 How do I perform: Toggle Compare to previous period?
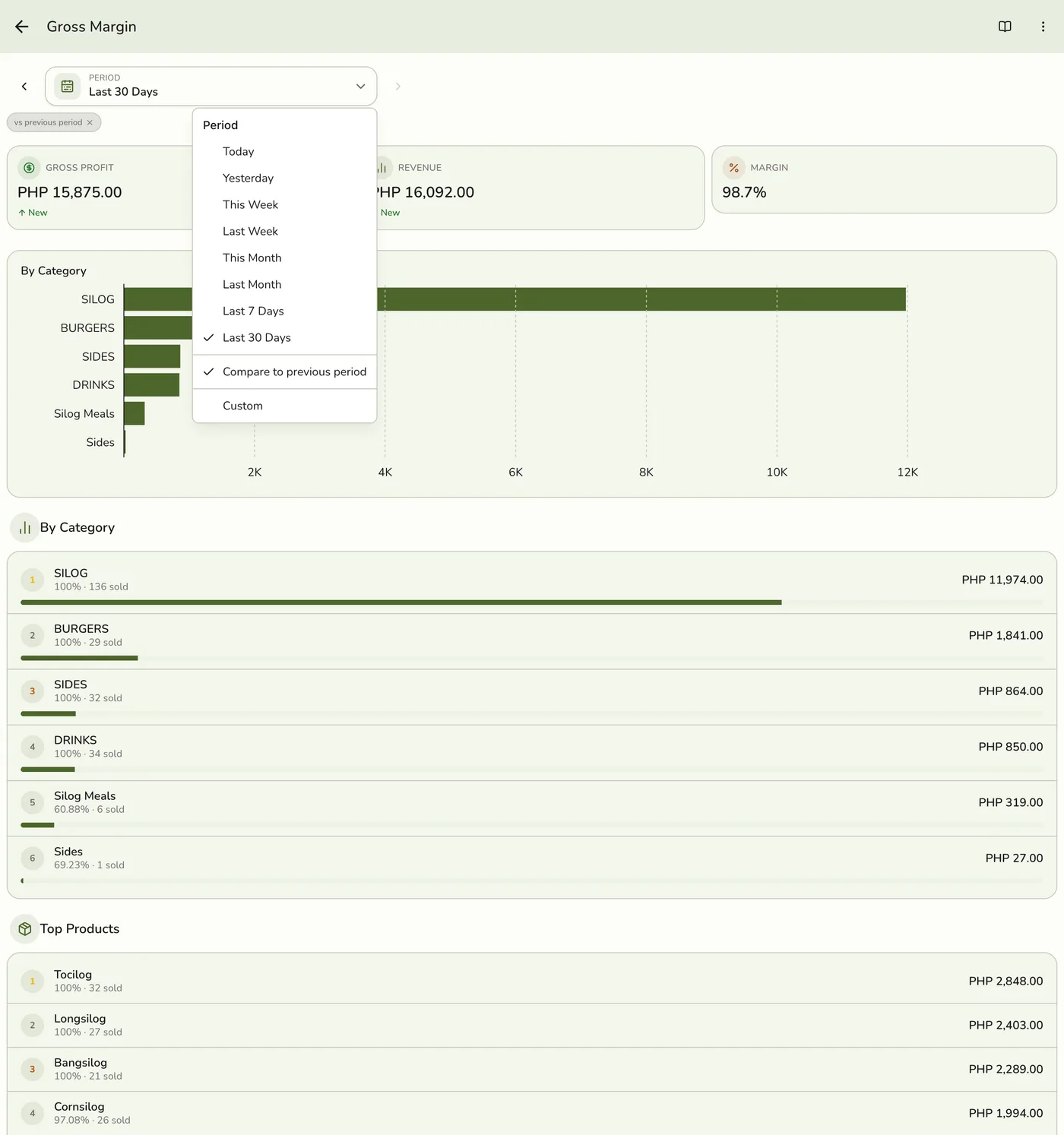[x=284, y=372]
